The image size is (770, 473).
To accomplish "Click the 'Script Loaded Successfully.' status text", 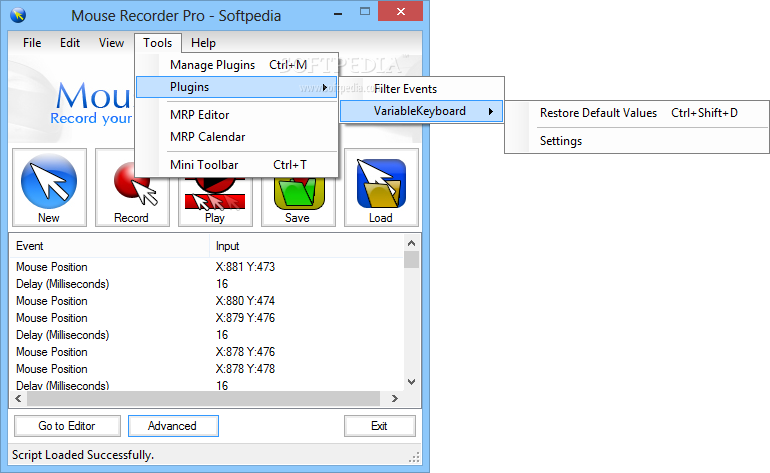I will (x=82, y=455).
